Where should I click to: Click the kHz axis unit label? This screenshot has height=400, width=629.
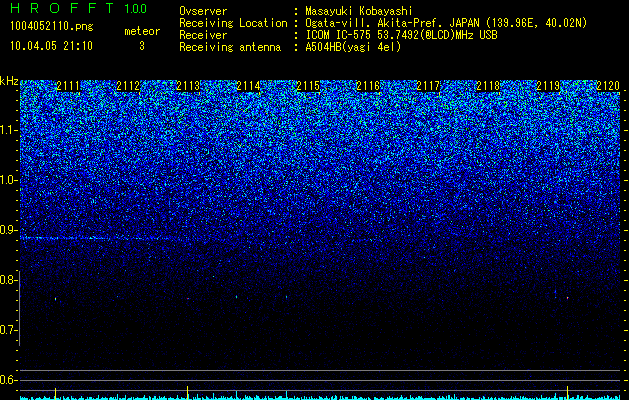click(9, 81)
